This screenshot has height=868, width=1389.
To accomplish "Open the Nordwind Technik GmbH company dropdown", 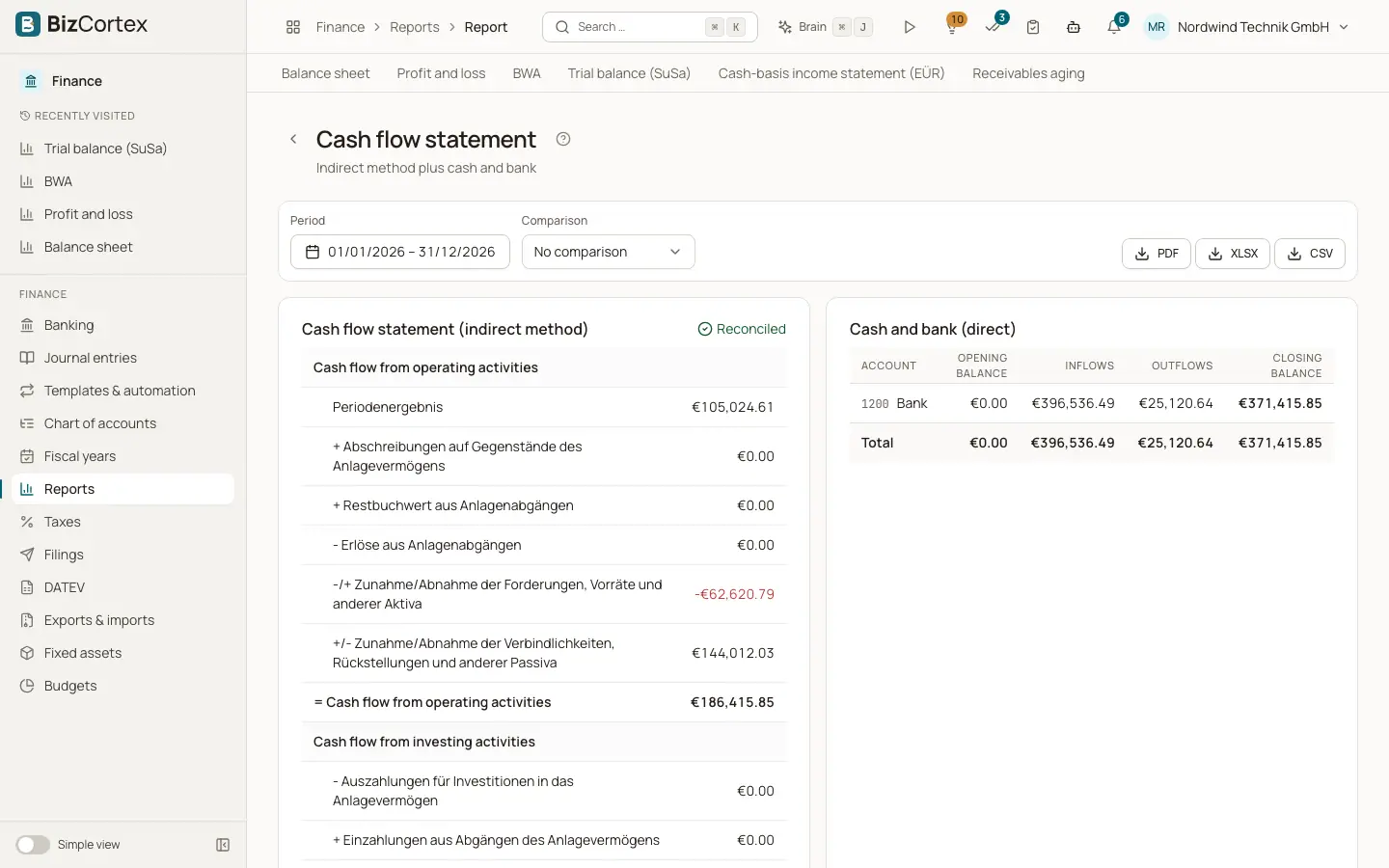I will (1246, 27).
